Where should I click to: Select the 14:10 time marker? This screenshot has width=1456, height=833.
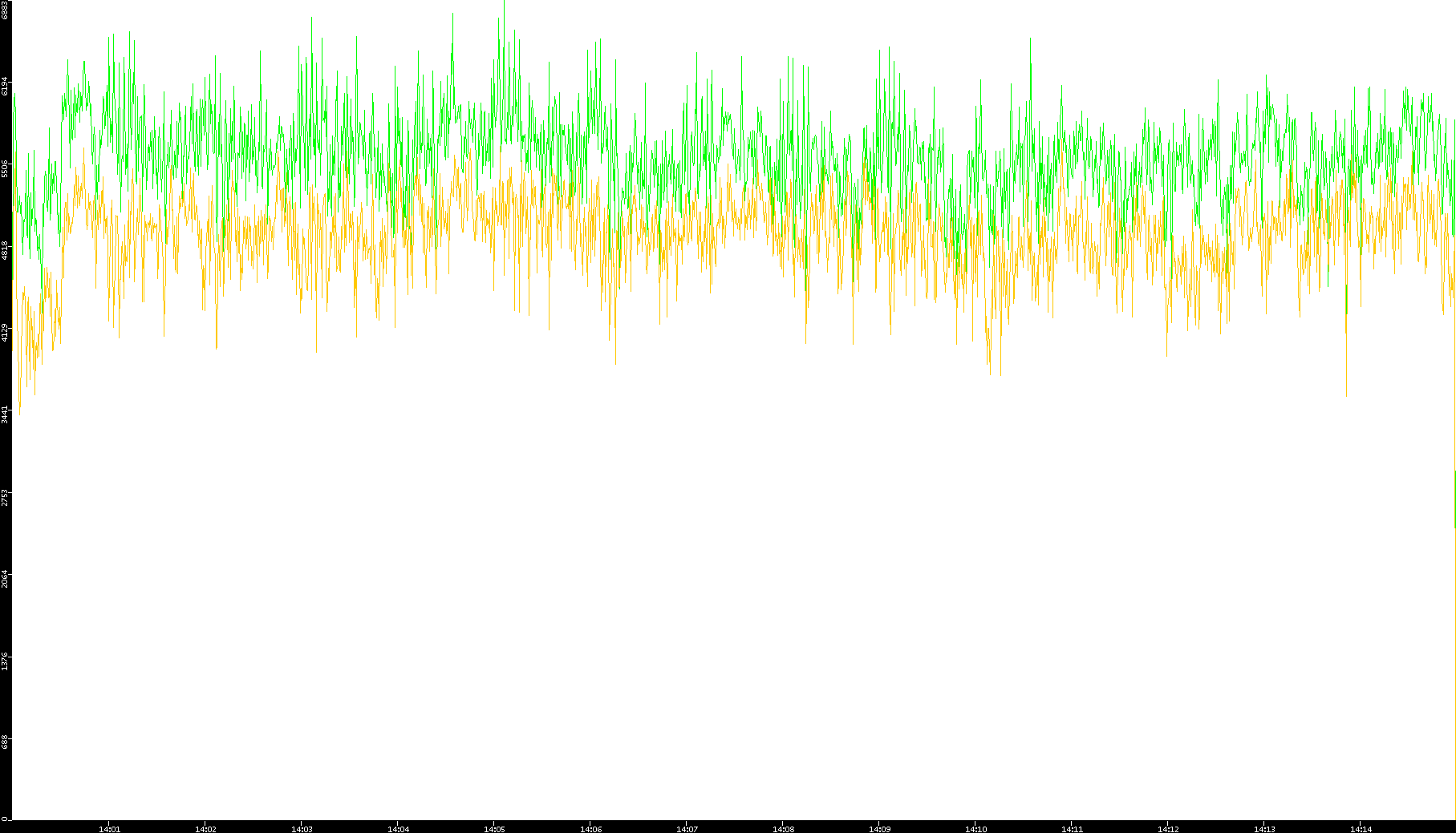(975, 829)
